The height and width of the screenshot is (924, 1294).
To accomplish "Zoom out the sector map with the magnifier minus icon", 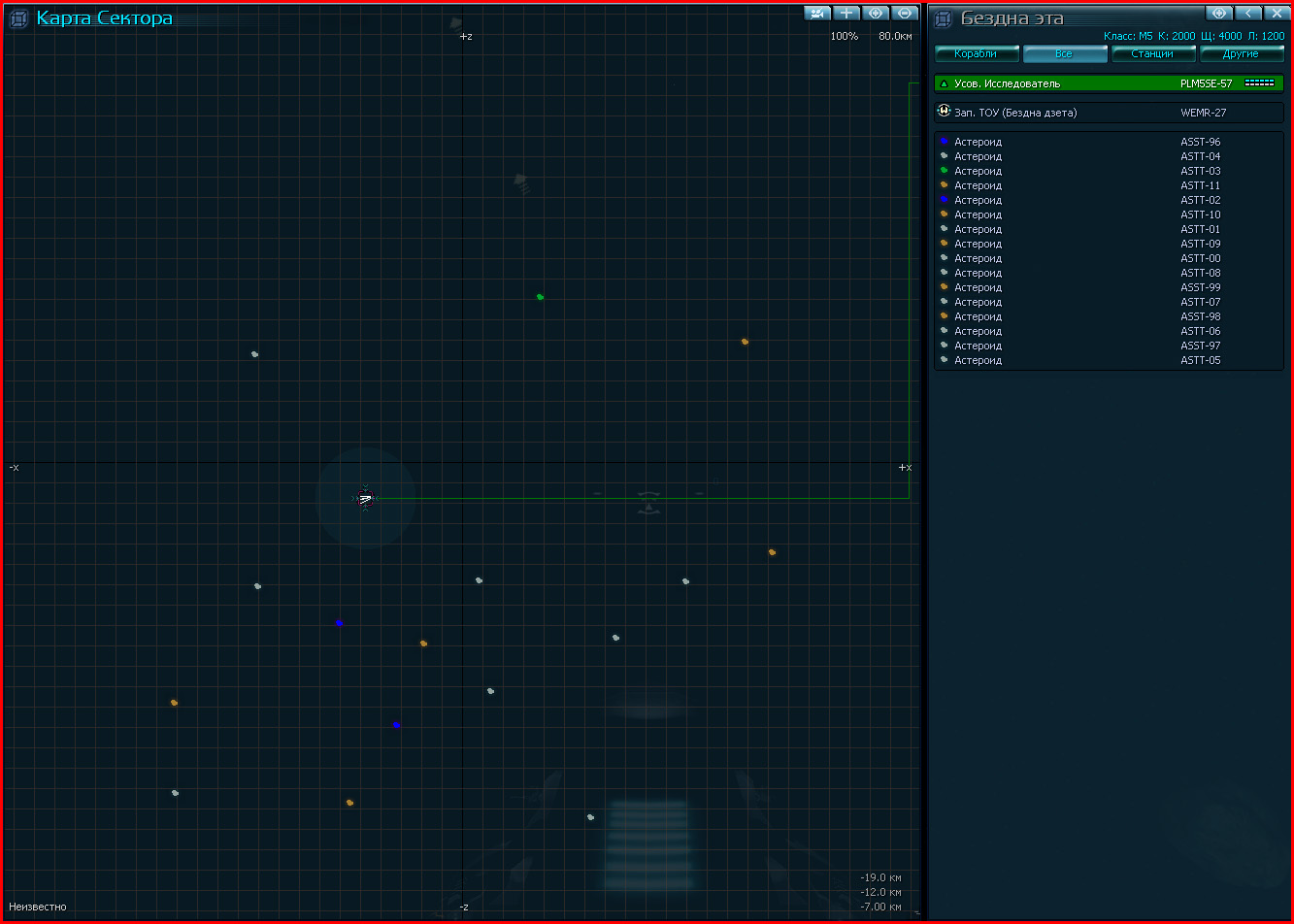I will 905,13.
